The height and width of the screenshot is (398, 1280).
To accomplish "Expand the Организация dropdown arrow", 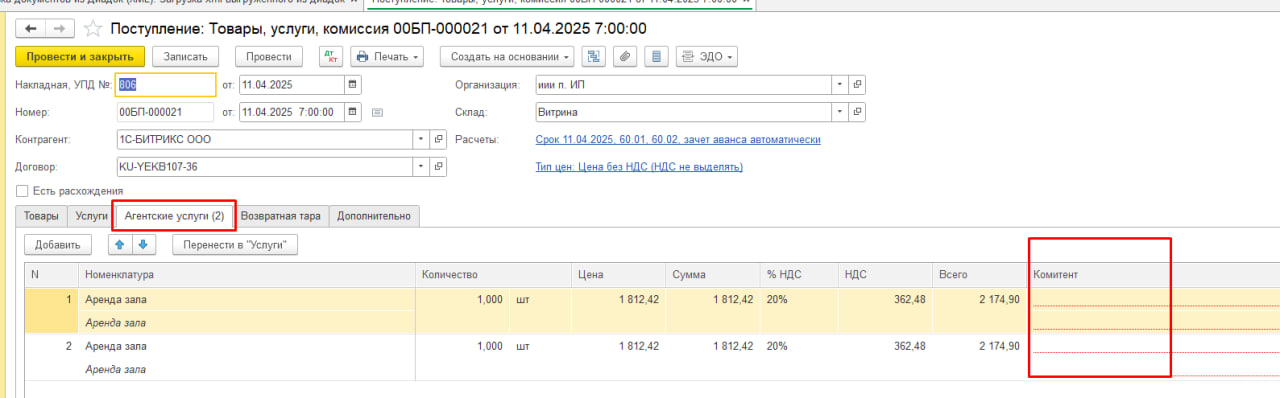I will coord(839,85).
